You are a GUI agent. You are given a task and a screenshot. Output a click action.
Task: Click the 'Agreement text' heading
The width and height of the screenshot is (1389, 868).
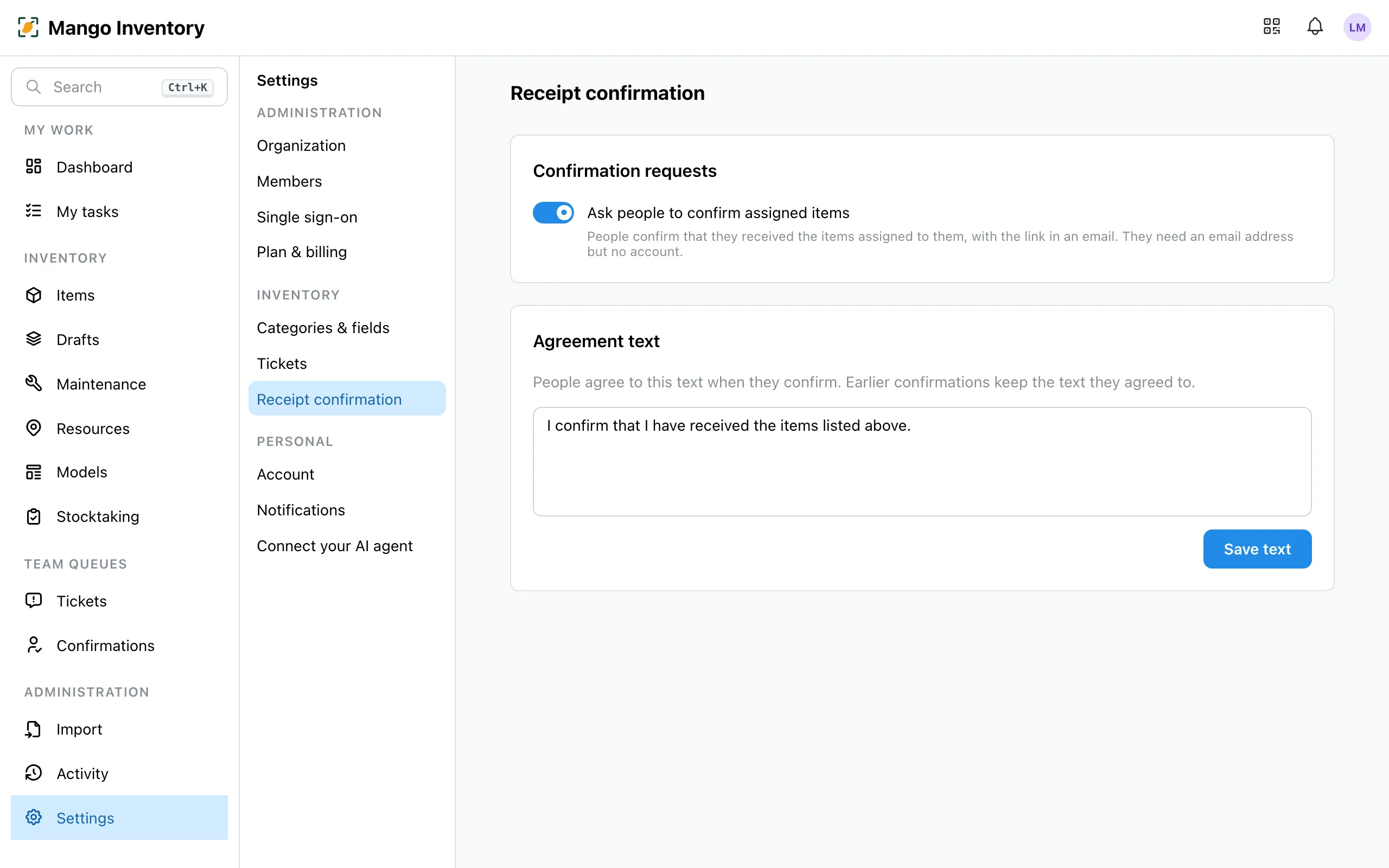(x=596, y=341)
